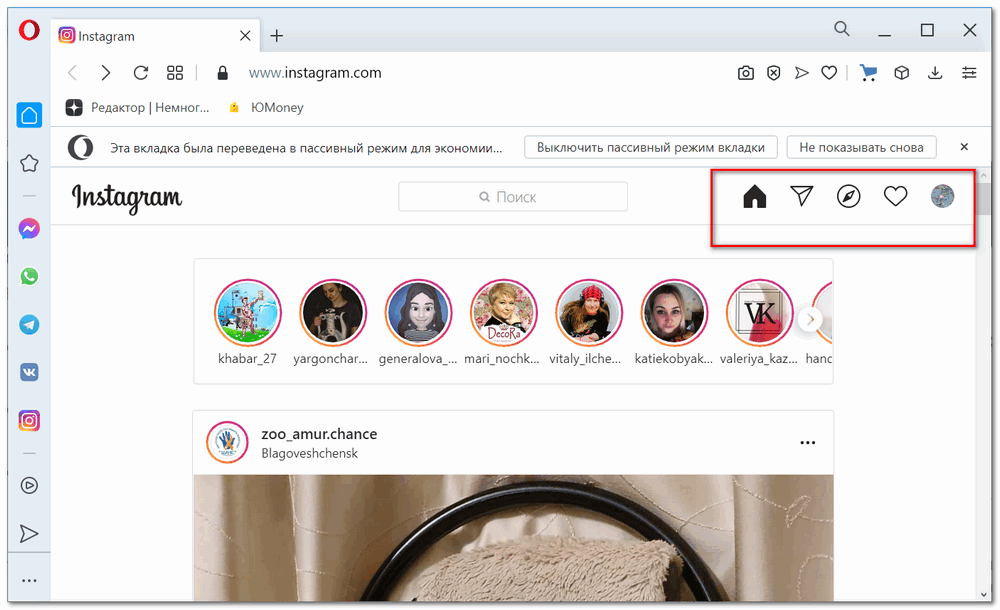Open Telegram in the Opera sidebar
This screenshot has width=1000, height=610.
point(29,325)
